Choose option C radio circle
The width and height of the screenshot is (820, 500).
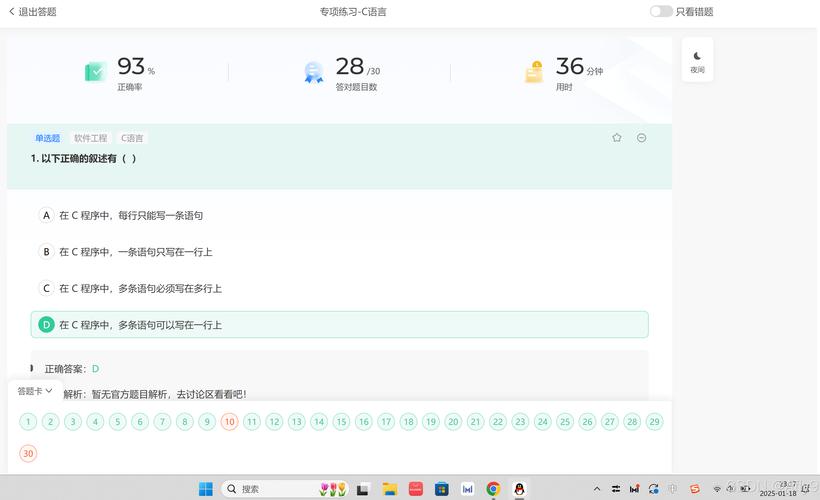pos(46,288)
